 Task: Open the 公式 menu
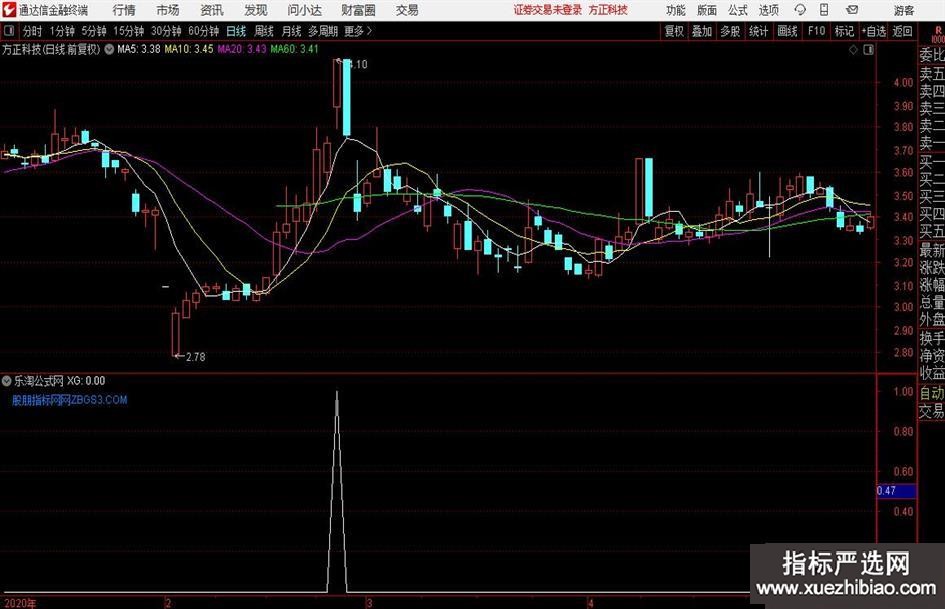click(738, 10)
